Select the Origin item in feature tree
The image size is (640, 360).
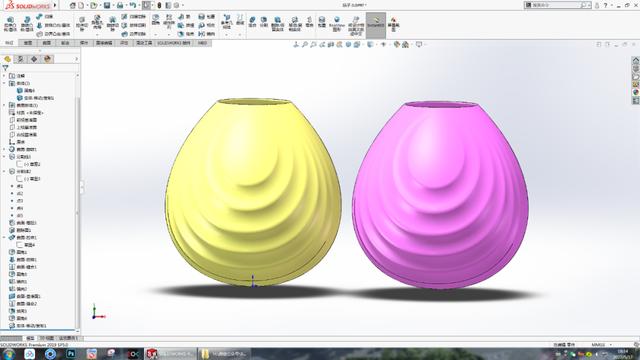pos(17,142)
